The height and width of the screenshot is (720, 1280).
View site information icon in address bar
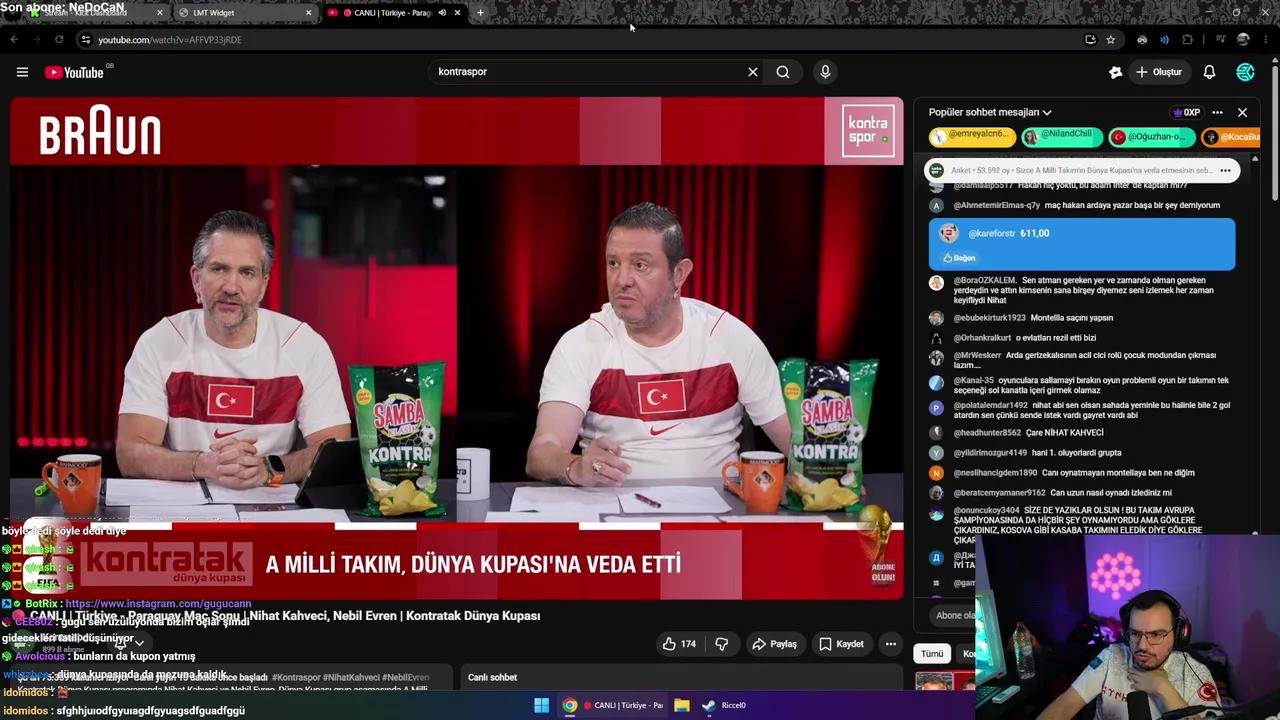pyautogui.click(x=86, y=40)
